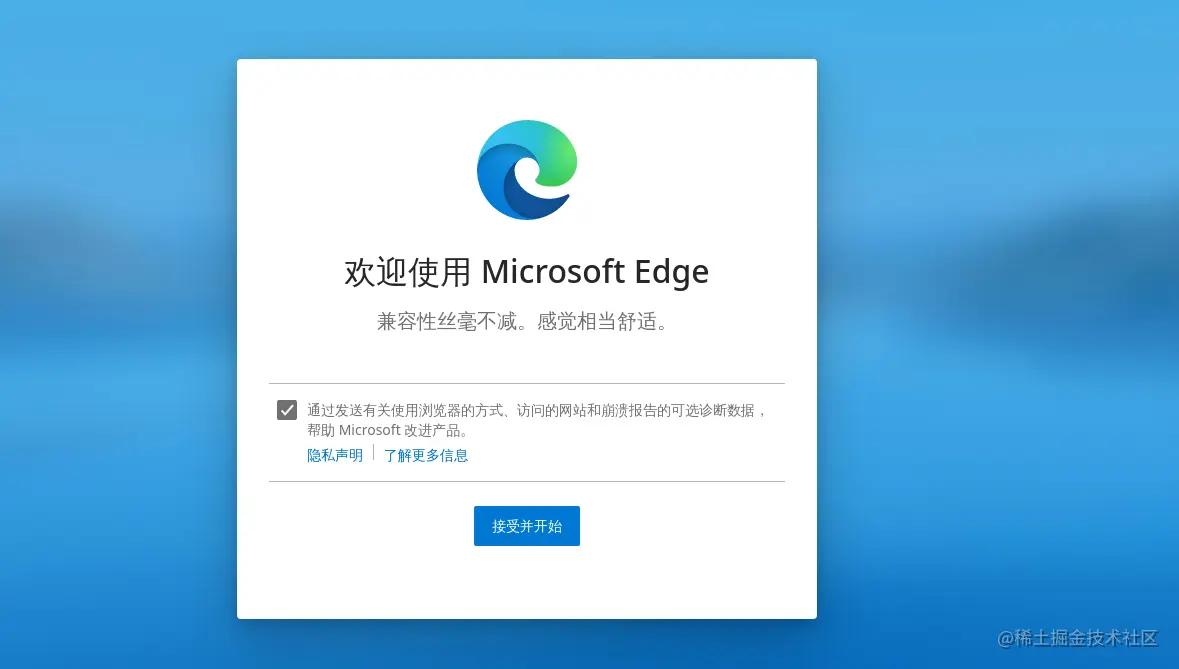
Task: Click the Microsoft Edge logo
Action: [527, 170]
